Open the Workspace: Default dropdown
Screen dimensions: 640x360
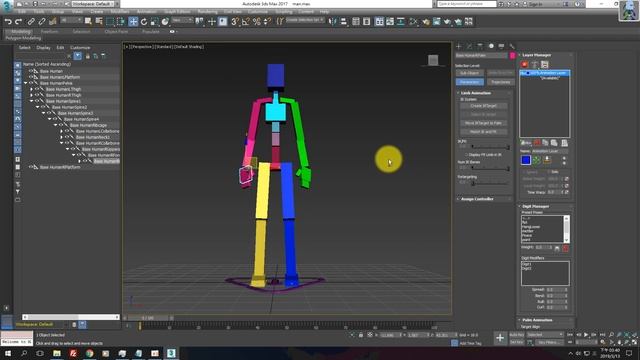95,4
